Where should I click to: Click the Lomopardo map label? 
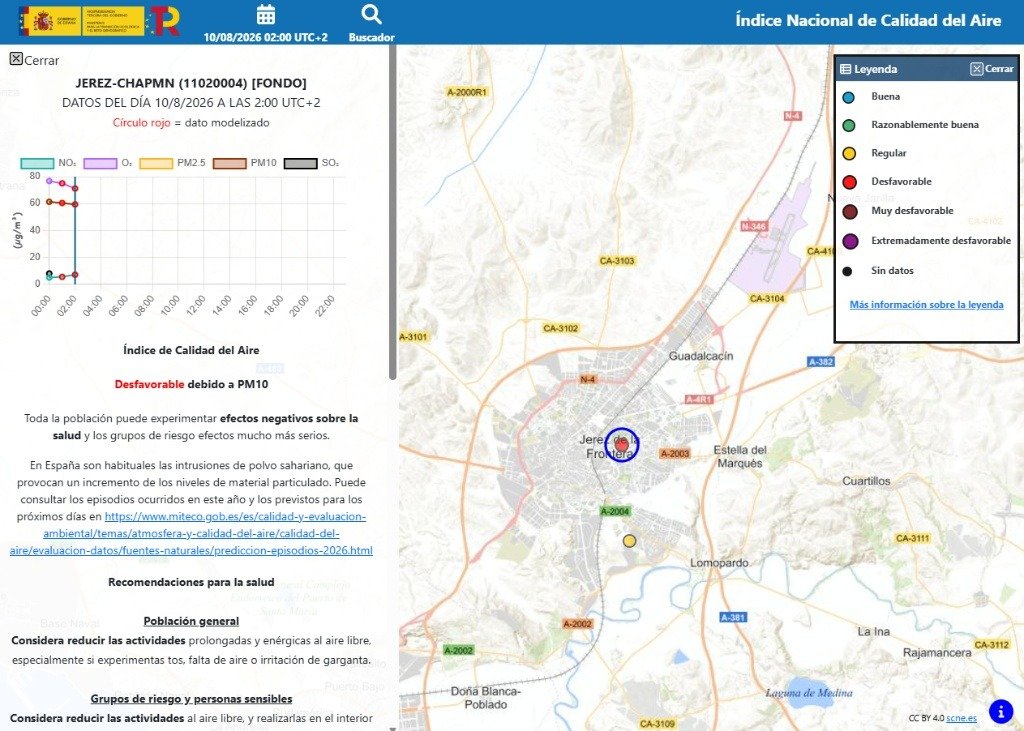pos(719,562)
